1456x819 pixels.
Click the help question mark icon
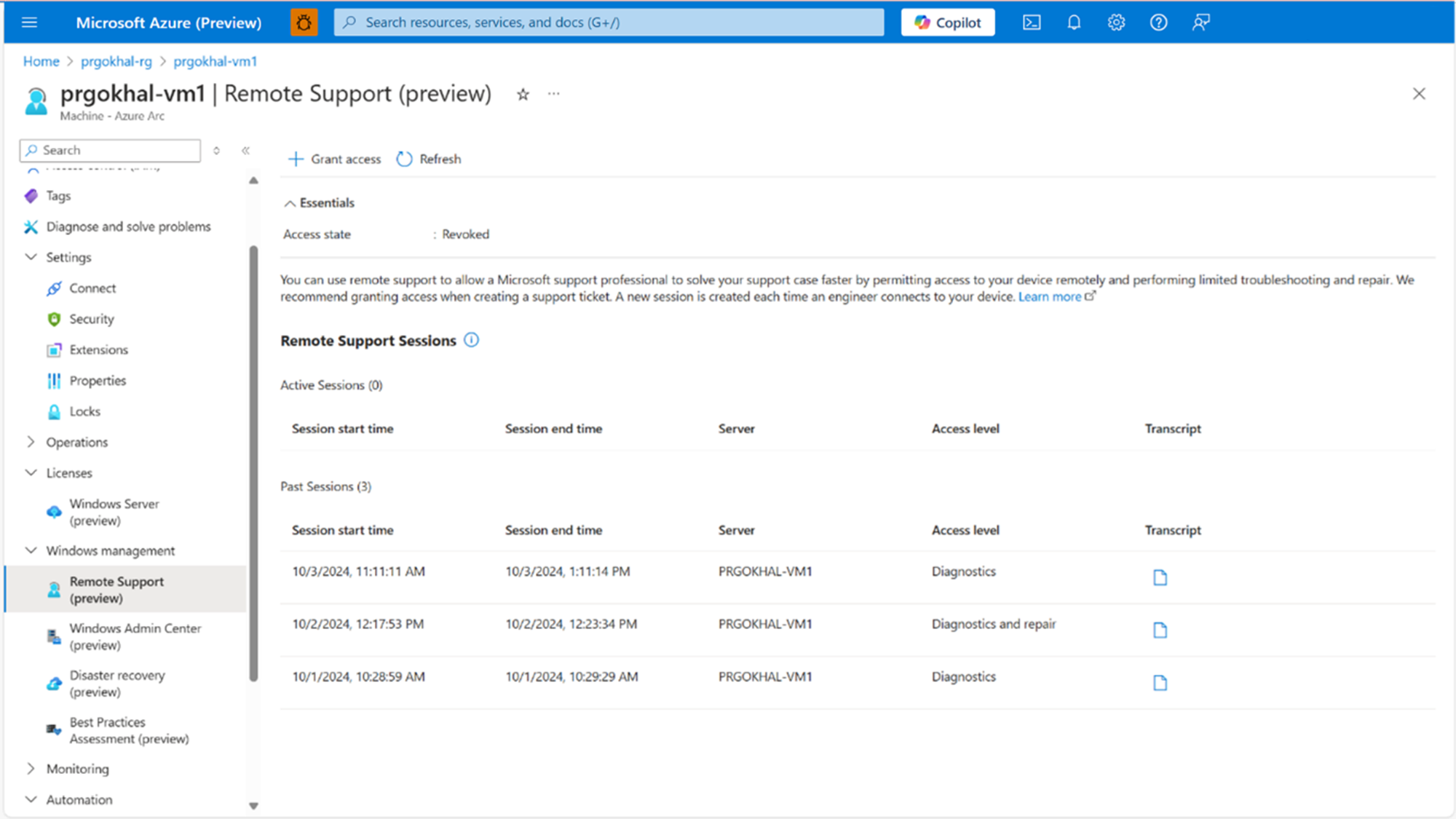pyautogui.click(x=1158, y=23)
